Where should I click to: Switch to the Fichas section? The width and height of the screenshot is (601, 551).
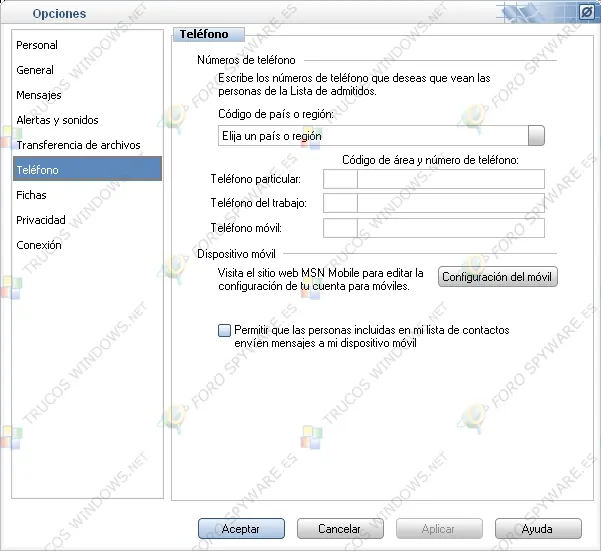point(32,195)
